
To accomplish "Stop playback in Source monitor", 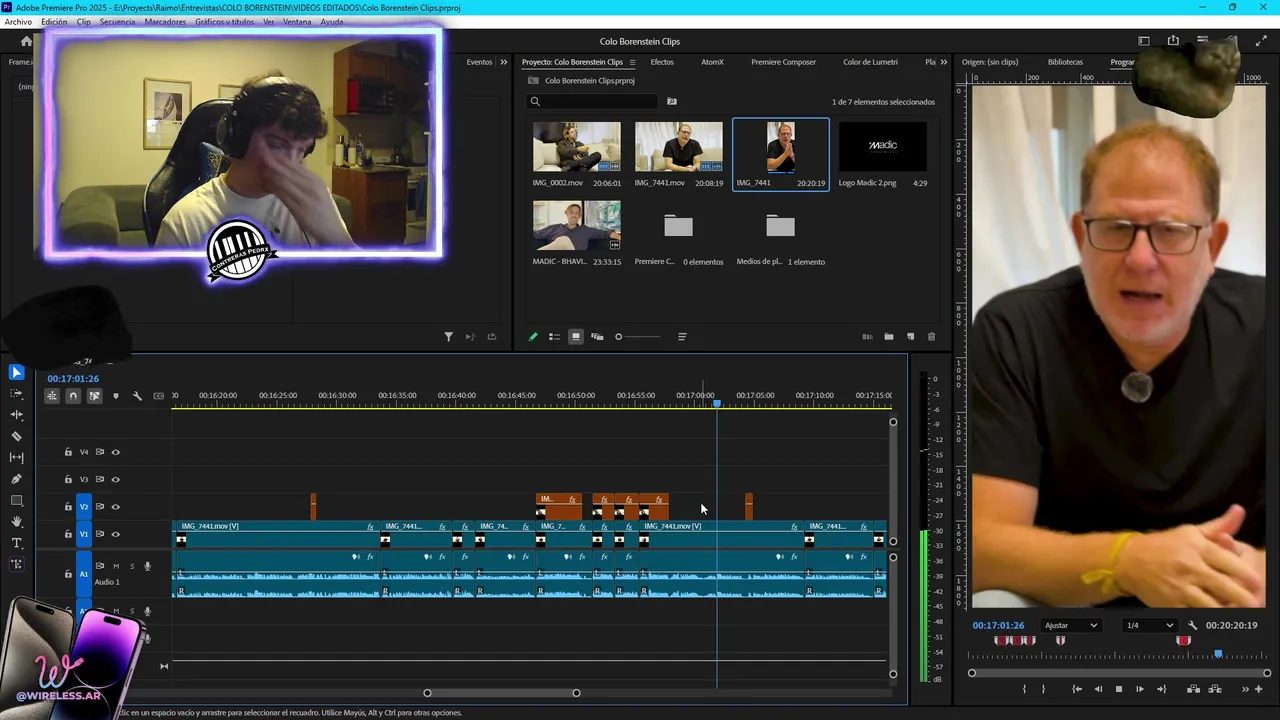I will pos(1119,689).
